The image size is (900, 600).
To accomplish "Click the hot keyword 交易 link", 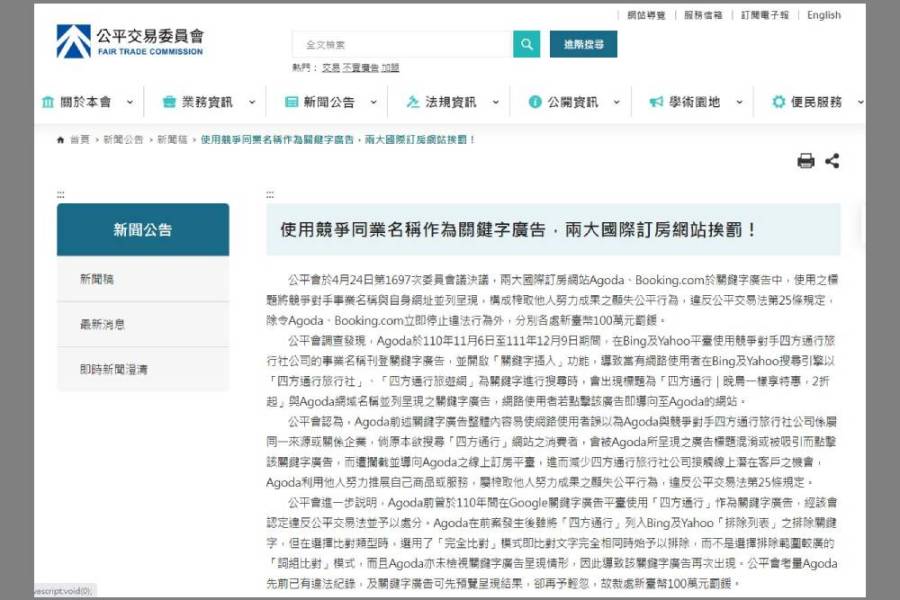I will click(x=331, y=68).
